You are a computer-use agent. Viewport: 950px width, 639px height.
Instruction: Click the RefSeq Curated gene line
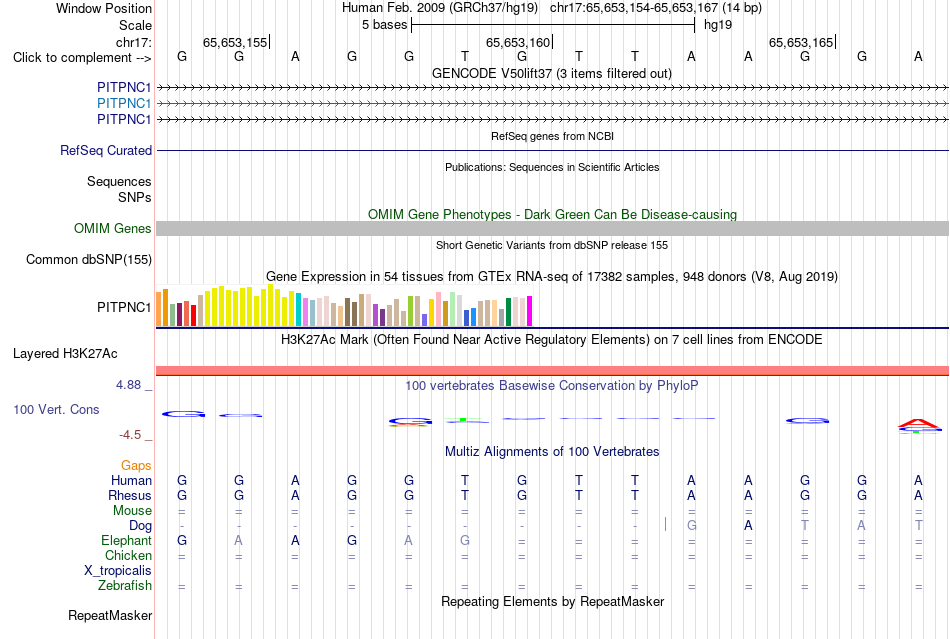(552, 150)
